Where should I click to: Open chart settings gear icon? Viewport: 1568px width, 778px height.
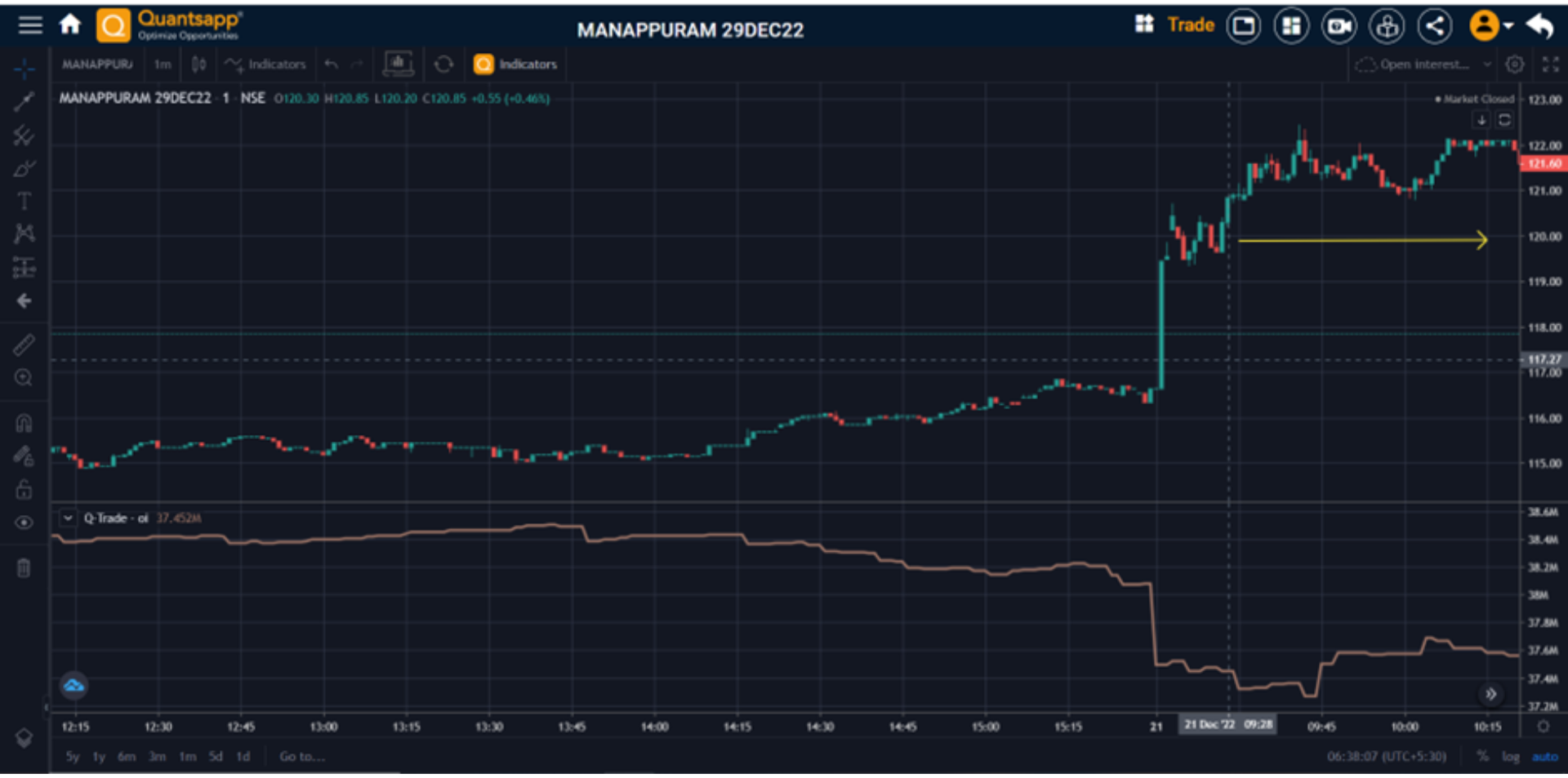[x=1515, y=64]
